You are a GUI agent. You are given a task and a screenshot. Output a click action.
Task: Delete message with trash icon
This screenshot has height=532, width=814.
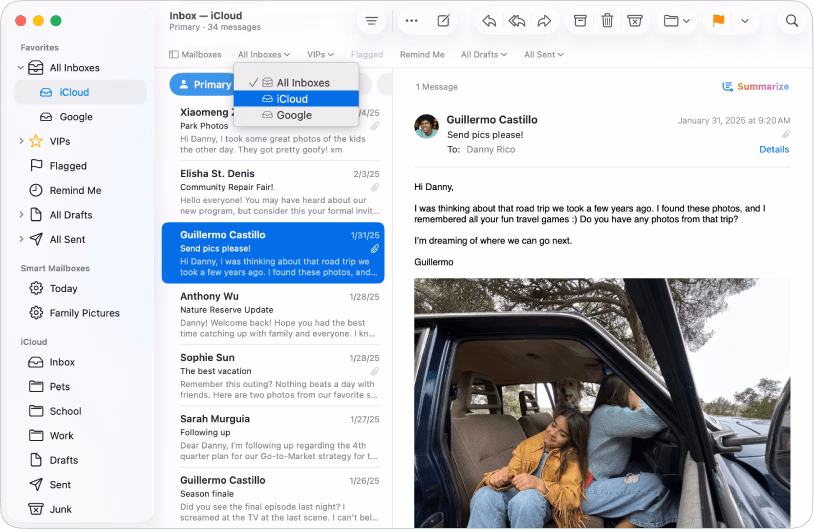[607, 21]
